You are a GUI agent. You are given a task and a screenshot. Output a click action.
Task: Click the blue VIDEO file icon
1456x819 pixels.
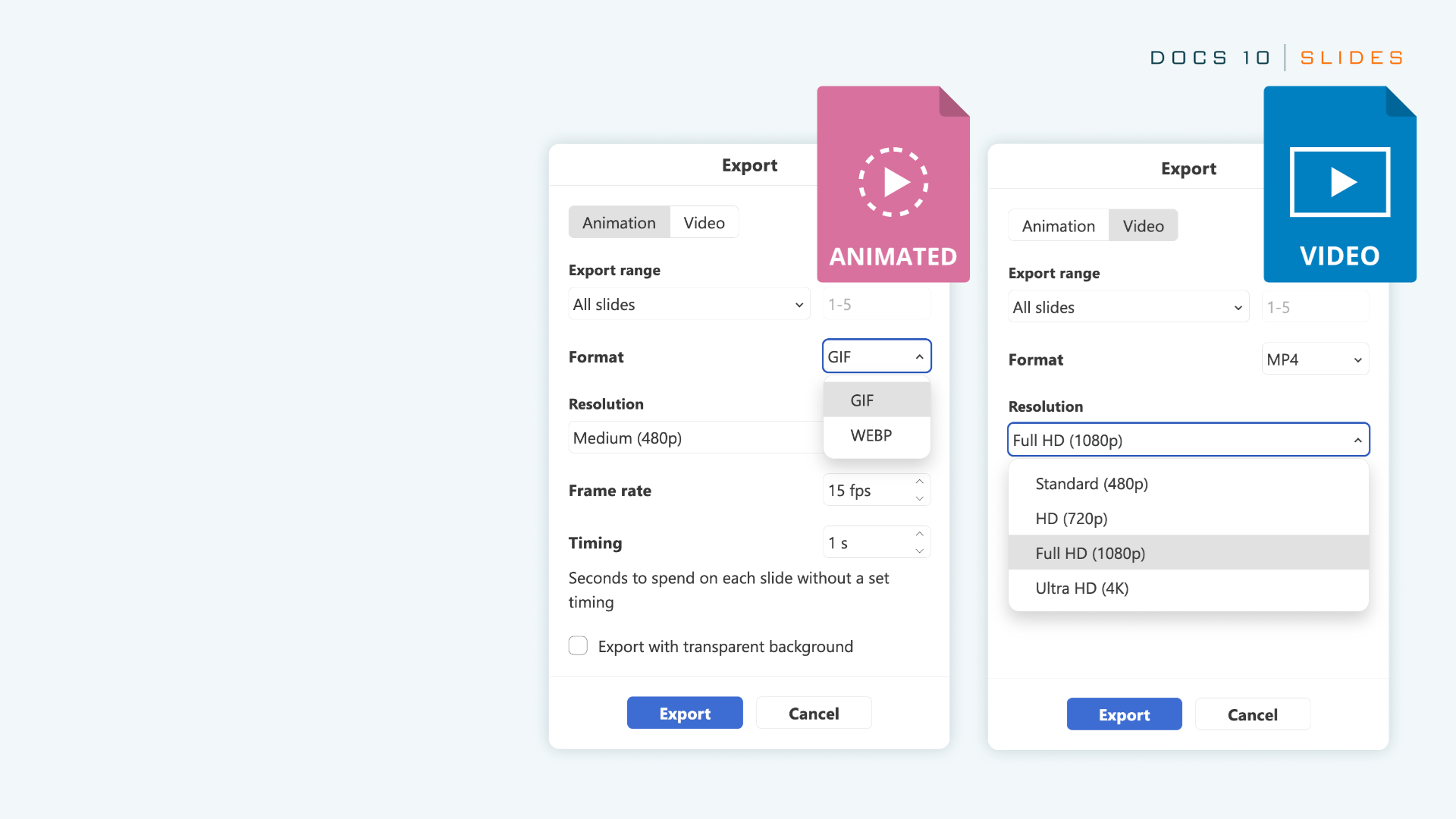1340,184
